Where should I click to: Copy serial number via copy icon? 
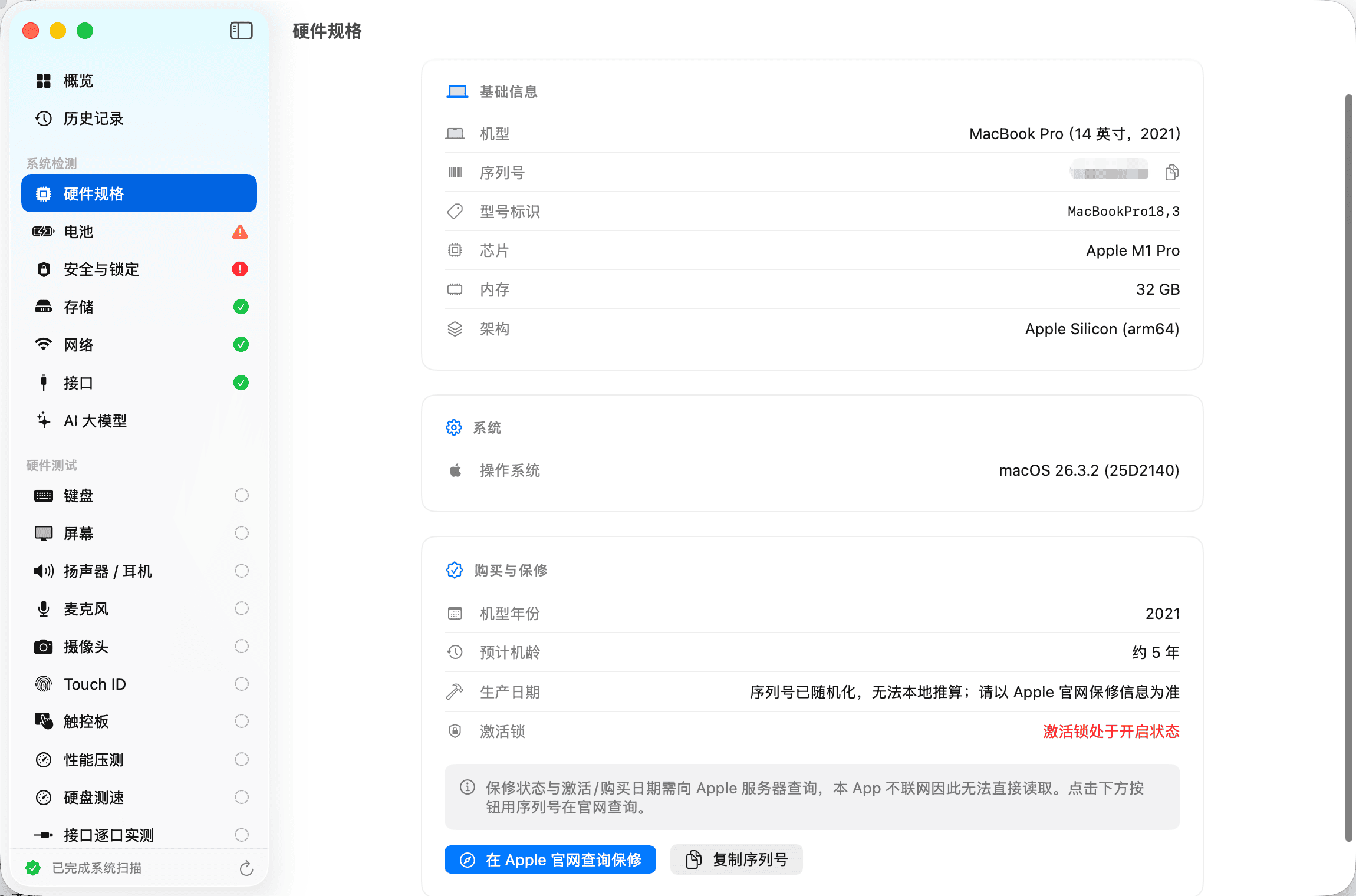[x=1171, y=172]
